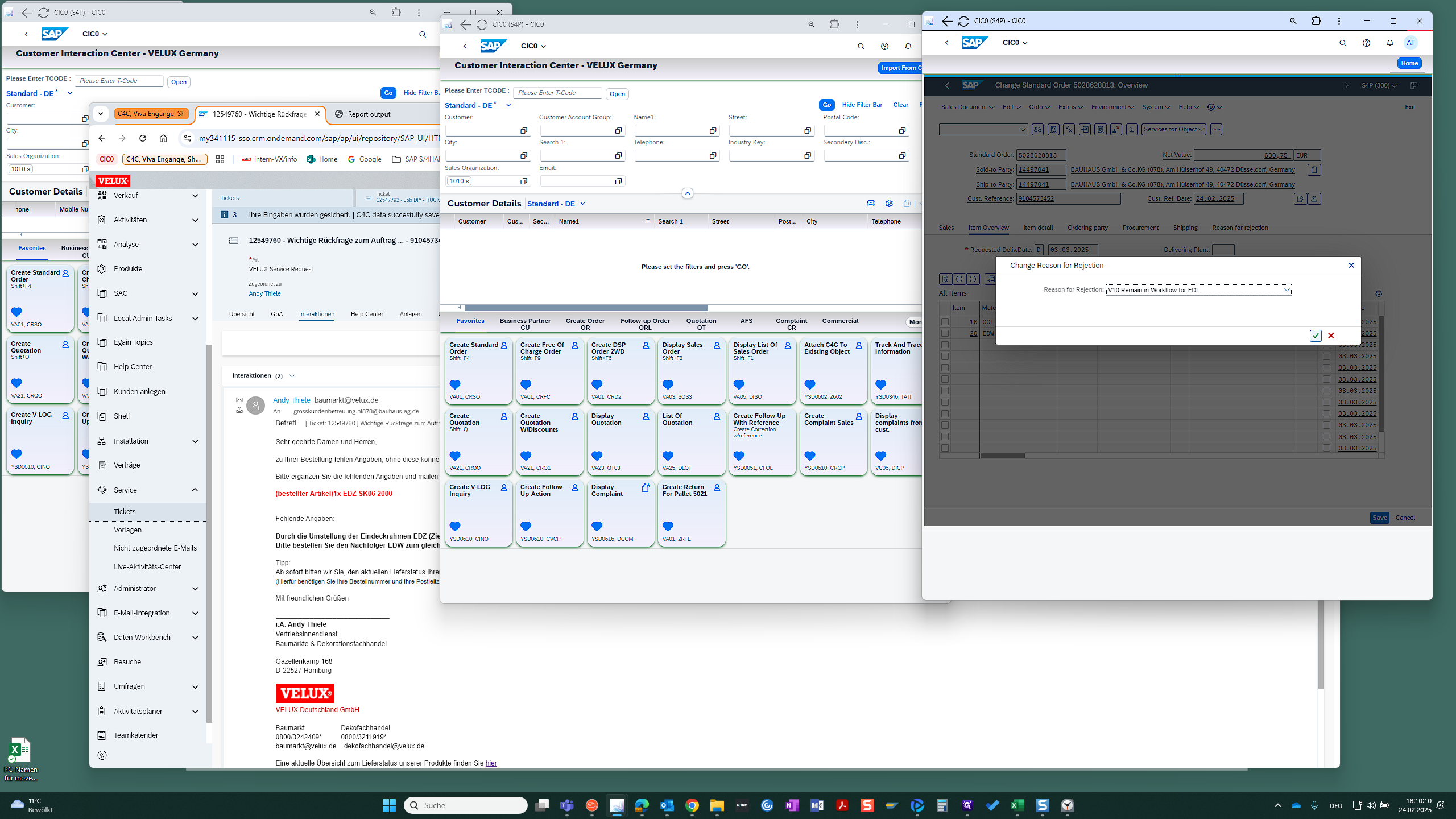The width and height of the screenshot is (1456, 819).
Task: Open the table settings gear for All Items
Action: coord(1379,294)
